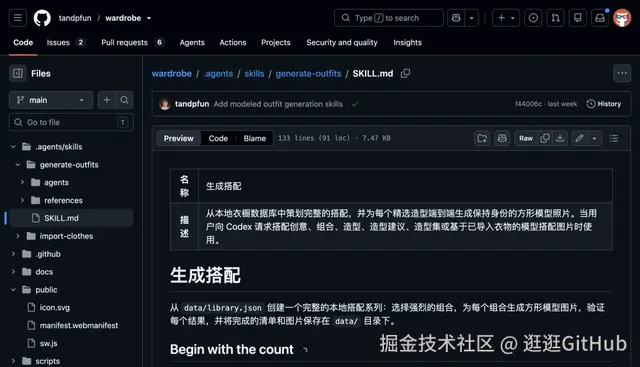Open the main branch selector dropdown
The image size is (640, 367).
(x=51, y=100)
